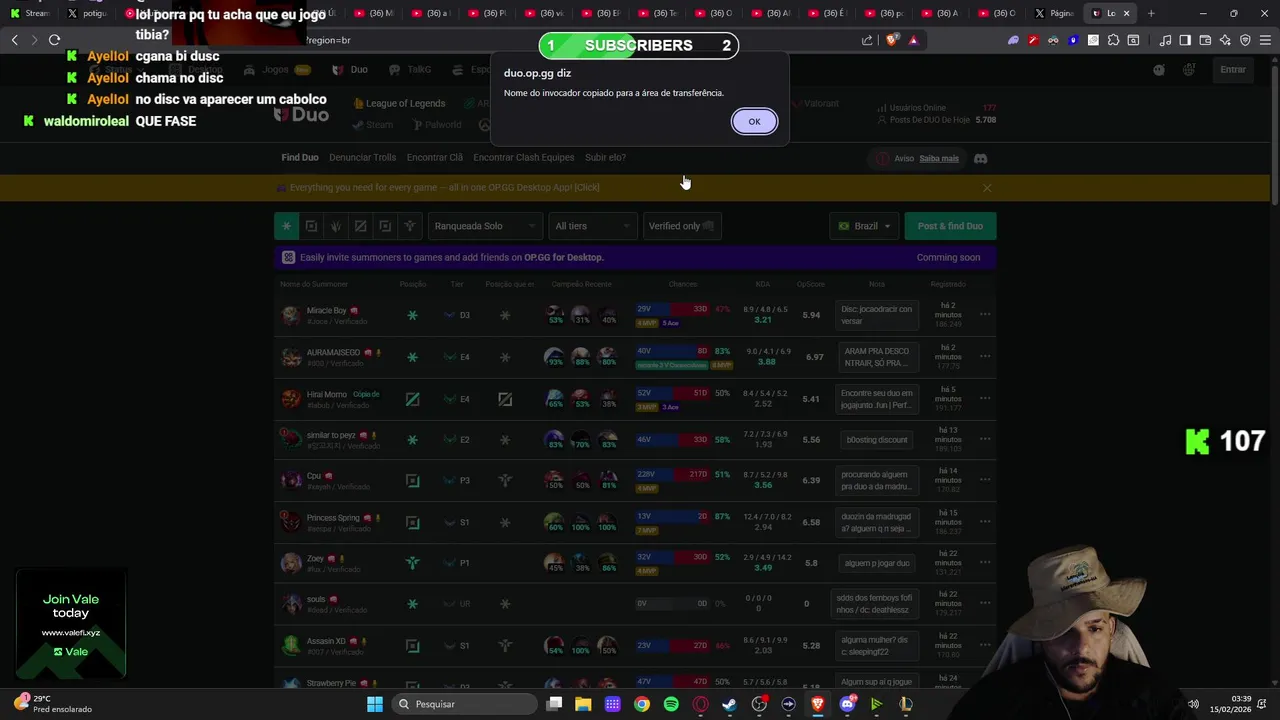
Task: Open Brave Rewards triangle icon
Action: (913, 40)
